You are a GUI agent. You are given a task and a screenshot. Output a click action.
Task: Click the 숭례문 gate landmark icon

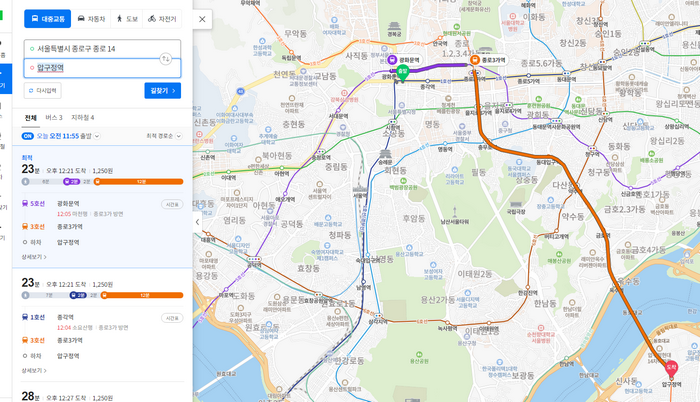pyautogui.click(x=385, y=155)
